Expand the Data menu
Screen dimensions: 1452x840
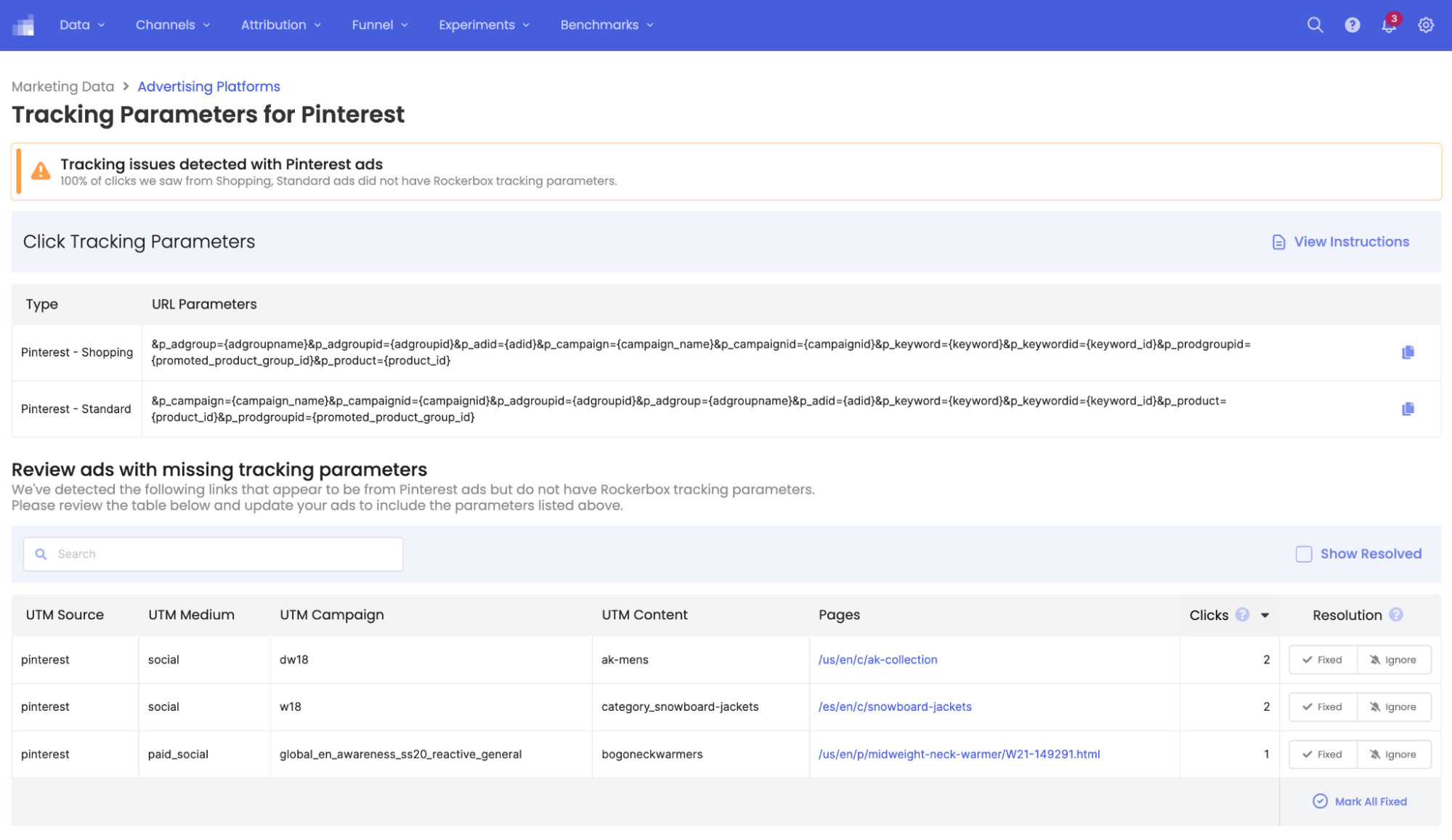point(82,25)
